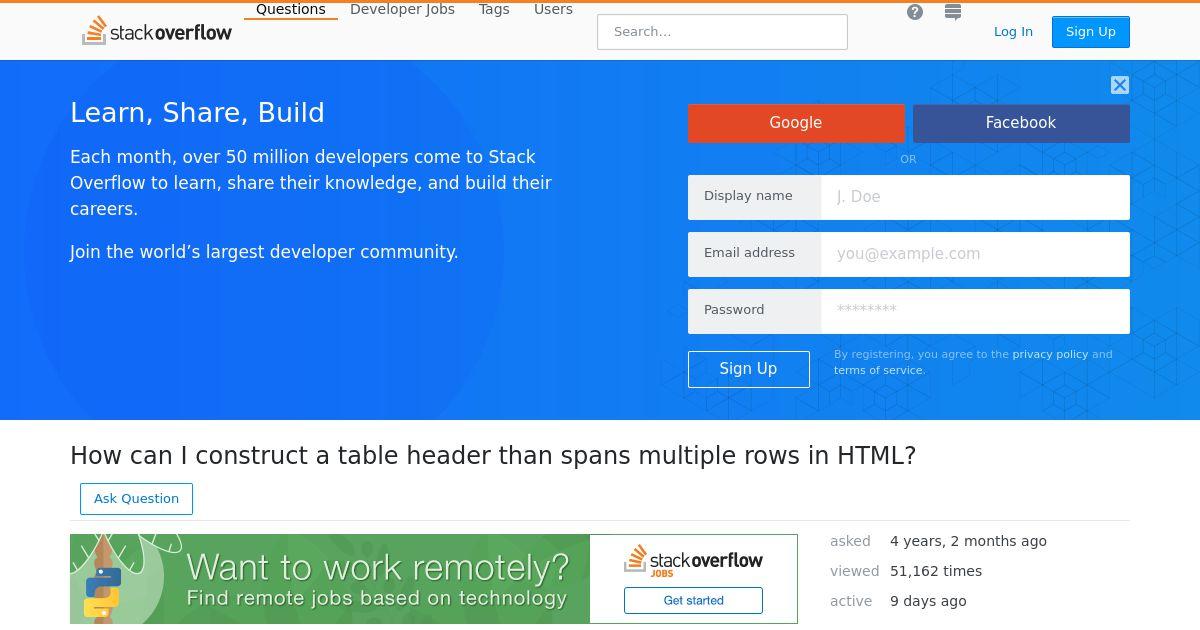
Task: Click the Display name field
Action: pos(975,197)
